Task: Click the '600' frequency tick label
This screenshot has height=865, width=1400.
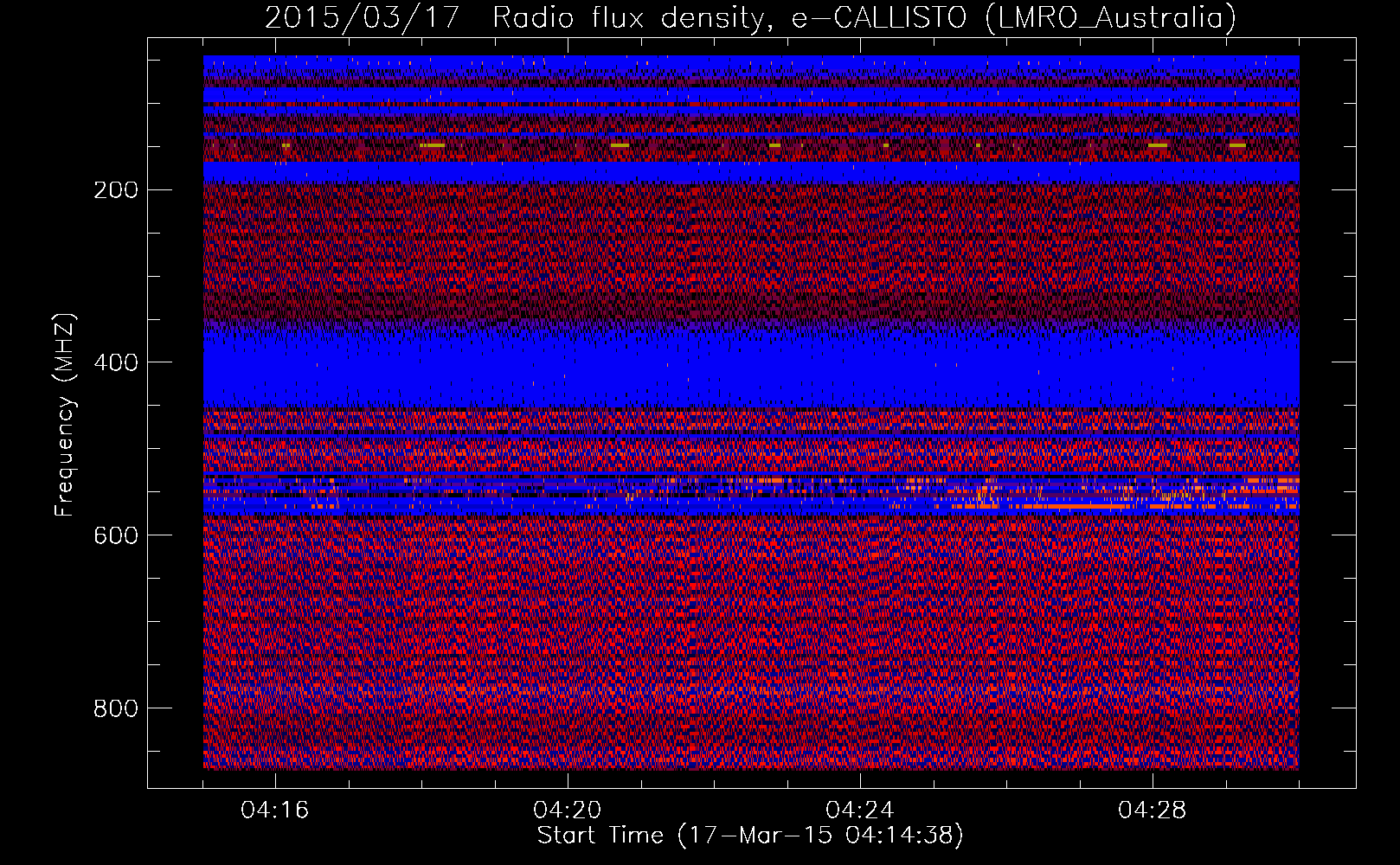Action: (116, 535)
